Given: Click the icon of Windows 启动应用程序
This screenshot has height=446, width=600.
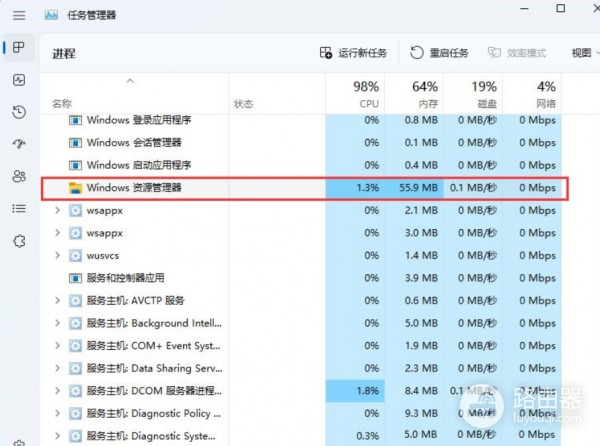Looking at the screenshot, I should coord(75,165).
